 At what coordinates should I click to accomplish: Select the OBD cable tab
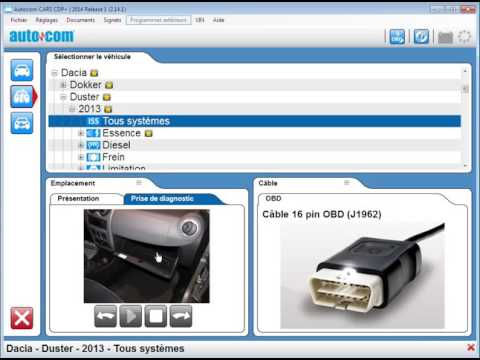pyautogui.click(x=273, y=199)
